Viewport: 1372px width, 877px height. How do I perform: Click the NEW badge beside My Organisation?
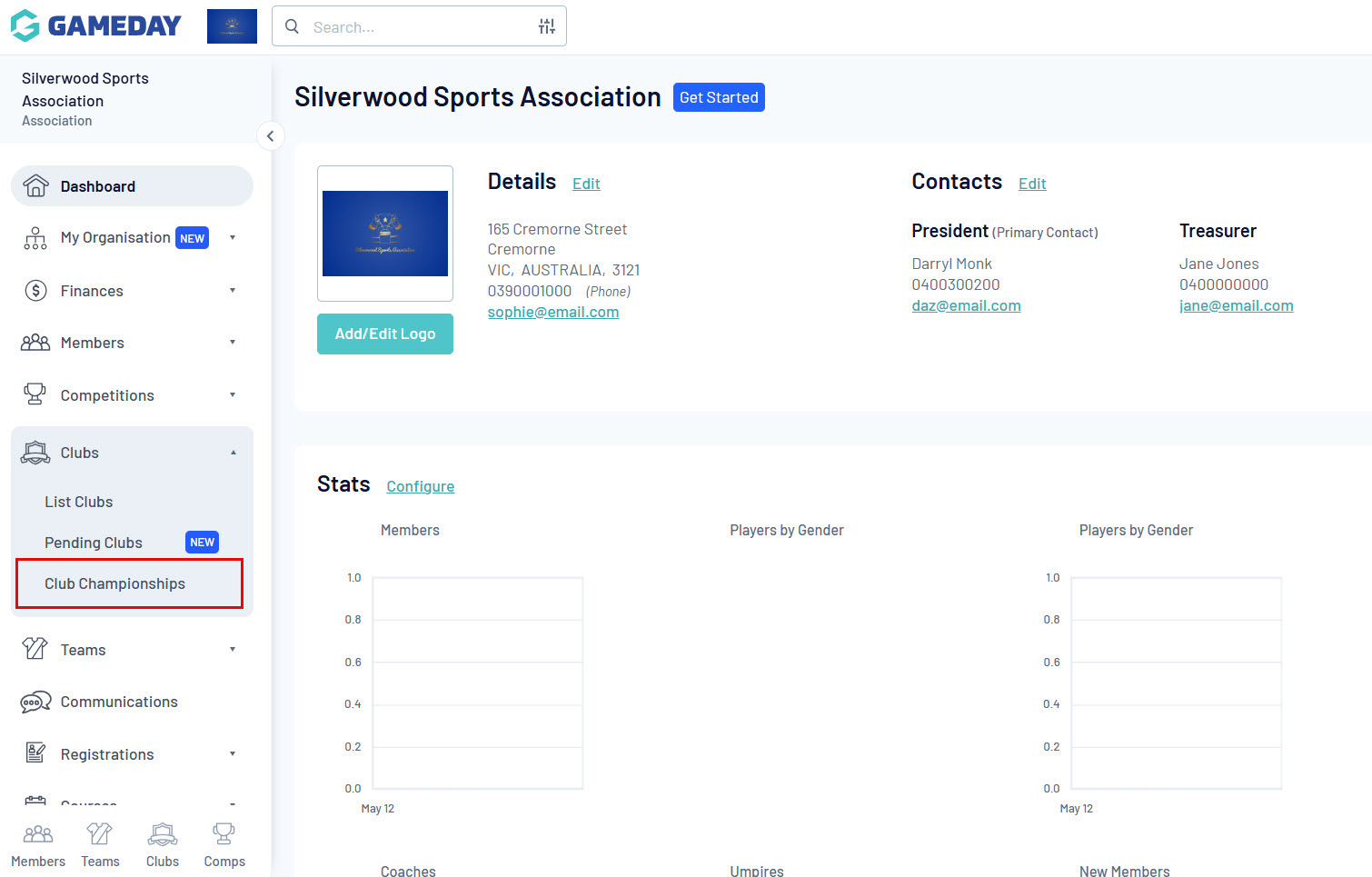(x=192, y=238)
